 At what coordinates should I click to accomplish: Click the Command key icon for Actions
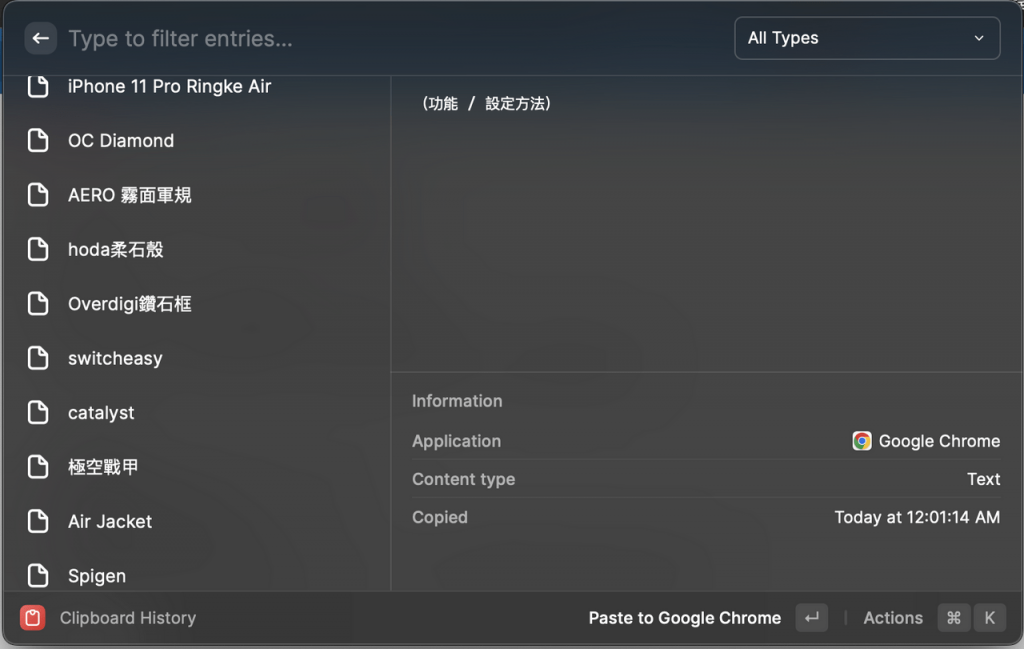click(953, 618)
